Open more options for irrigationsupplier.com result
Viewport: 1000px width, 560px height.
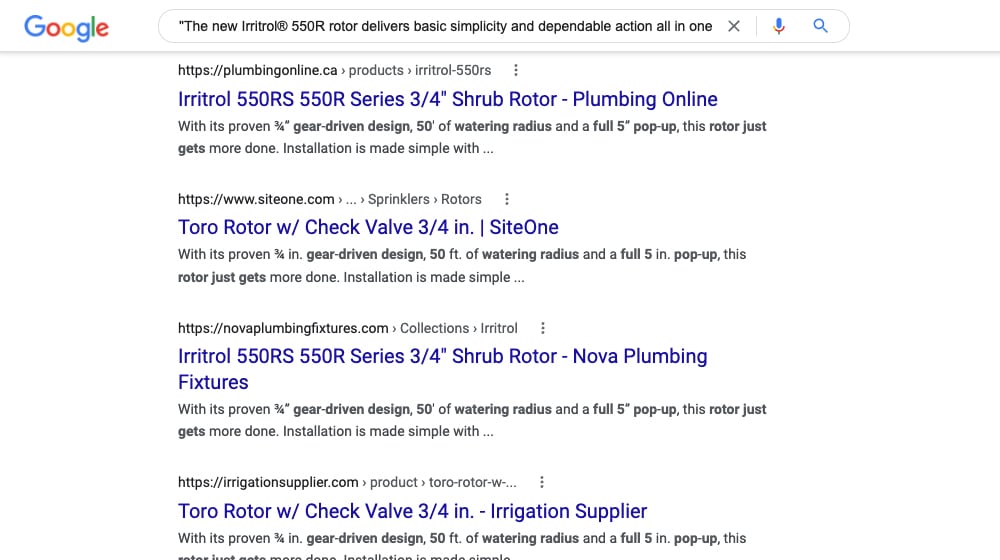coord(542,482)
